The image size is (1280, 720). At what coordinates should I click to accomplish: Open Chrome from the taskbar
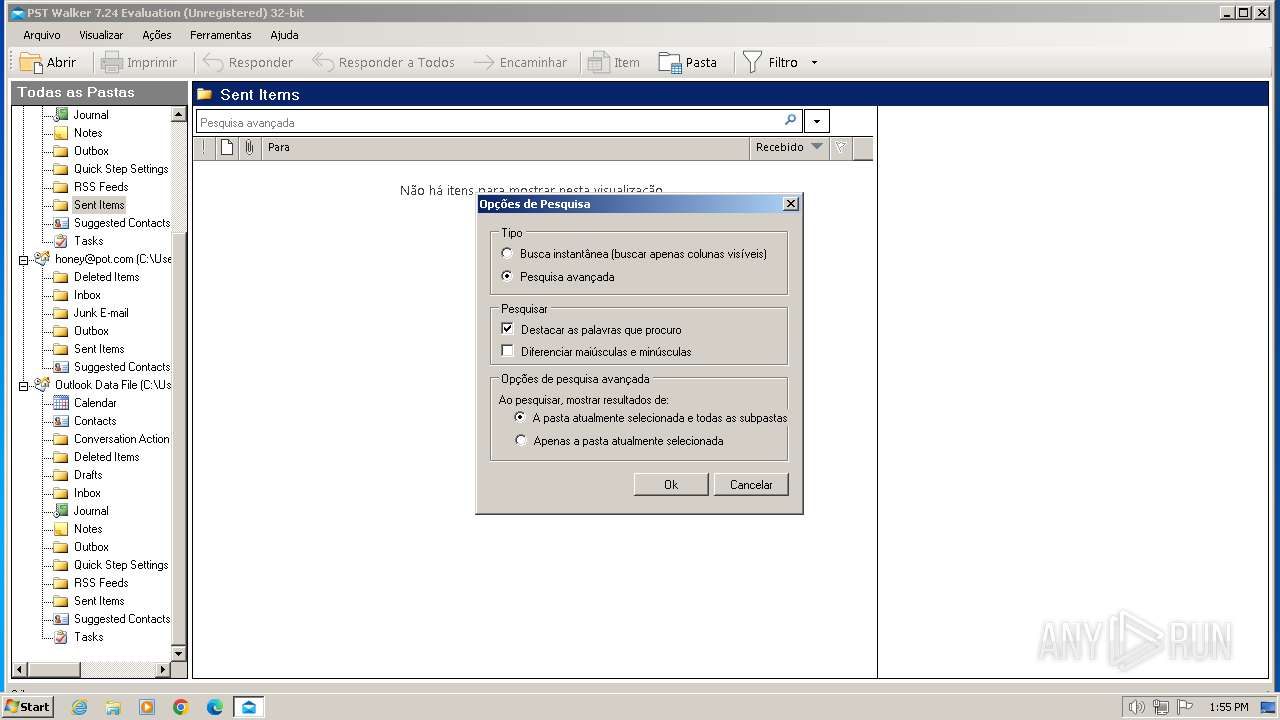pyautogui.click(x=181, y=707)
